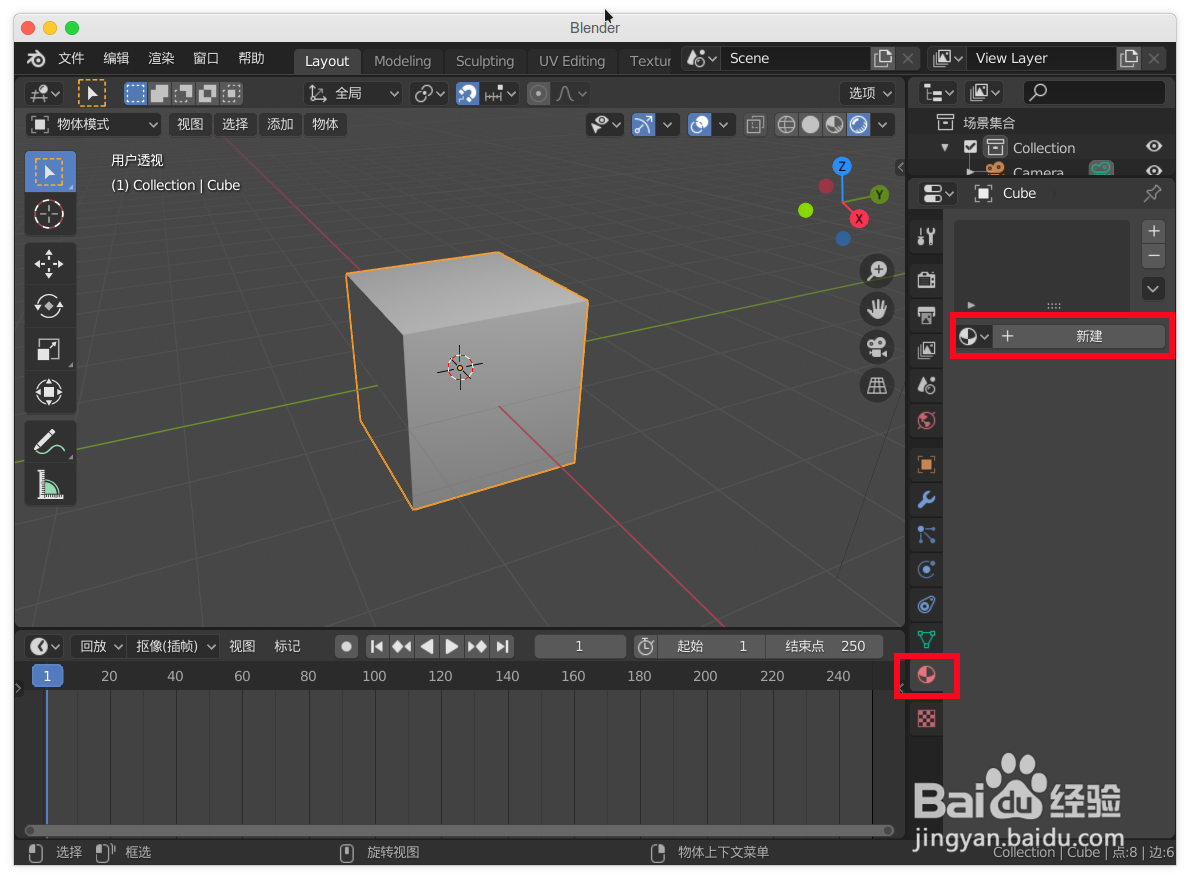Select the Transform tool
This screenshot has height=879, width=1190.
(x=50, y=392)
